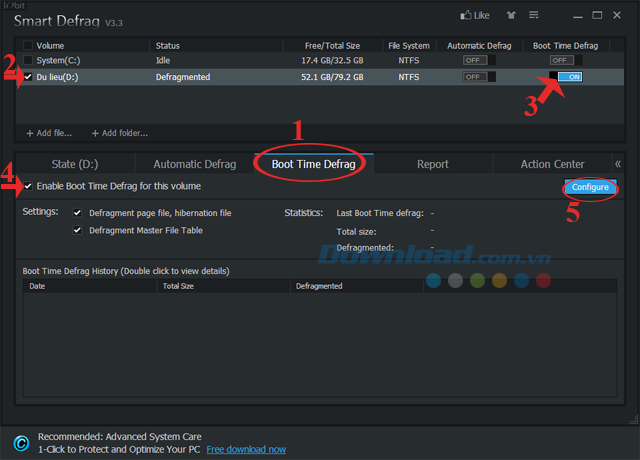Click the Boot Time Defrag column header
This screenshot has width=640, height=460.
point(566,45)
